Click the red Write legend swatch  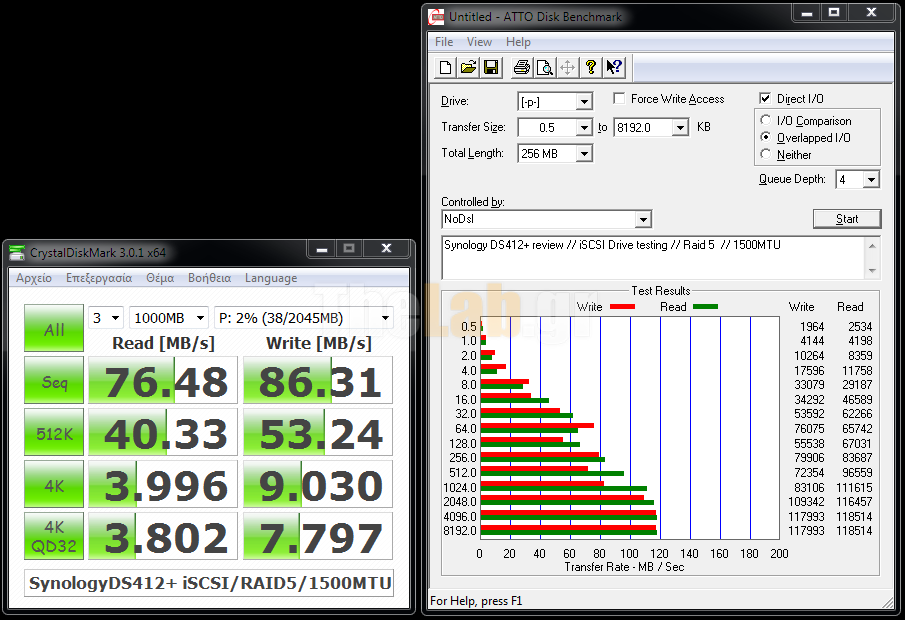click(622, 307)
